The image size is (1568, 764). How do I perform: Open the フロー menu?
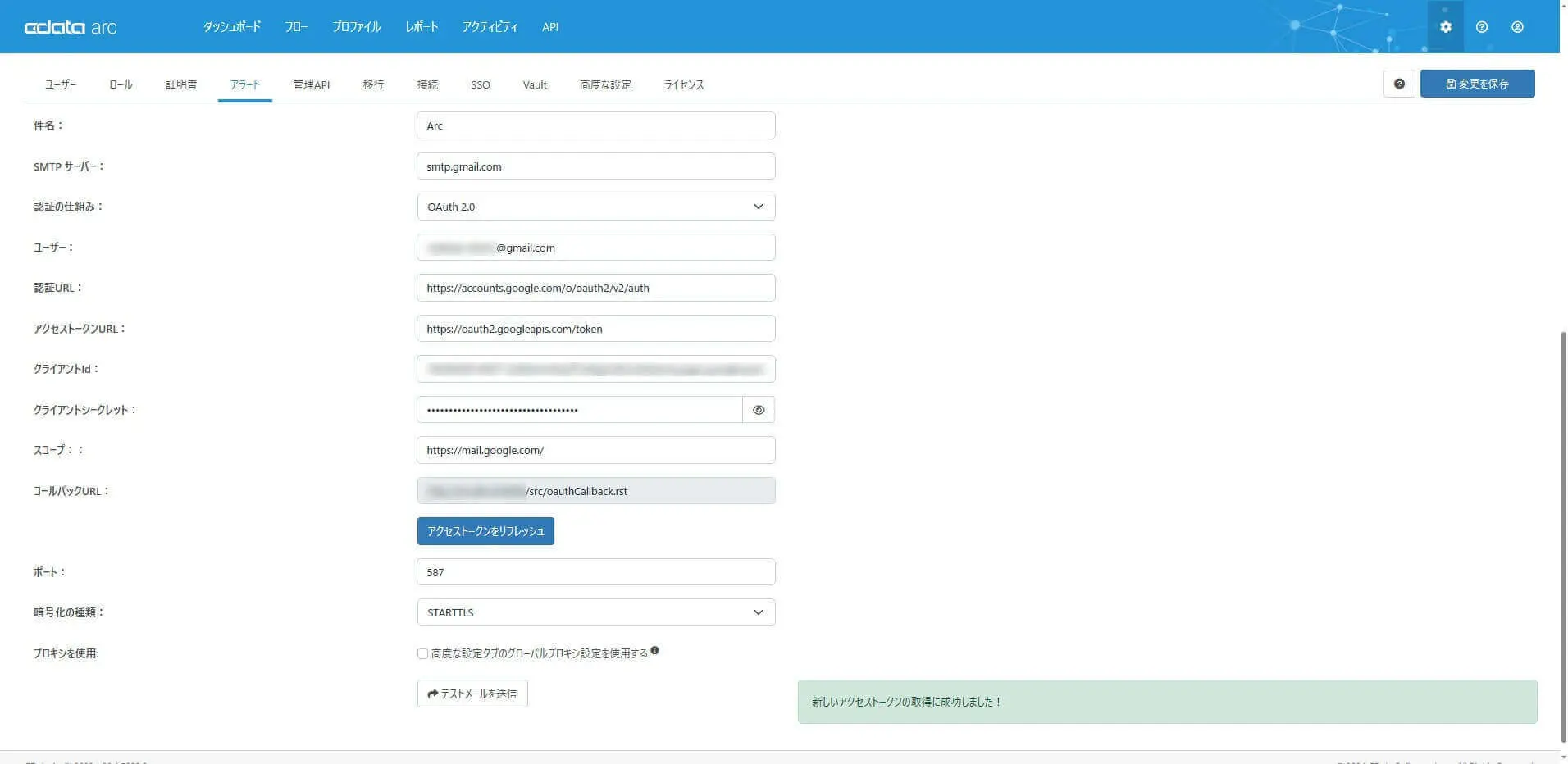(x=296, y=27)
